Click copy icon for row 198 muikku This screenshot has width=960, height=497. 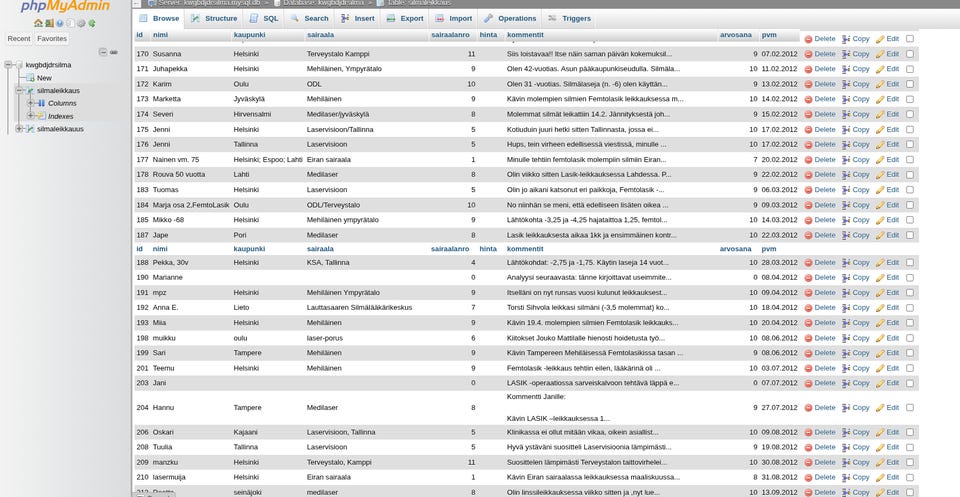coord(846,338)
